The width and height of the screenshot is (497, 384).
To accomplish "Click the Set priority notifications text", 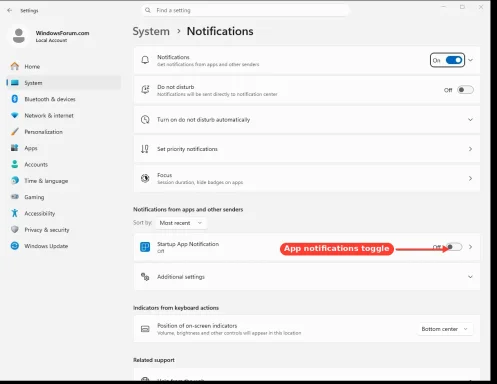I will 187,149.
